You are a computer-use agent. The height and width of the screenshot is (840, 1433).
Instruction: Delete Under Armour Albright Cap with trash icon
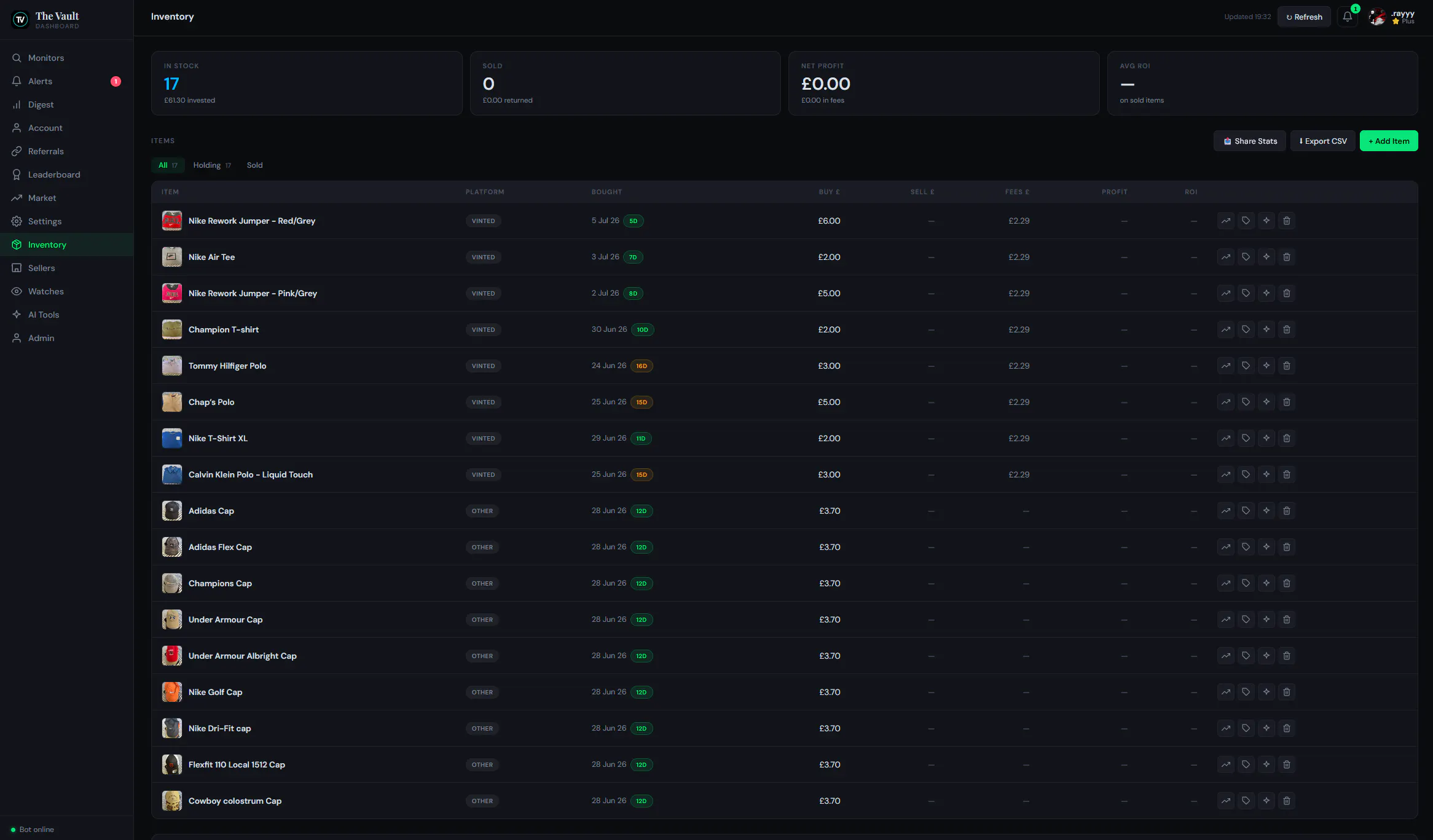coord(1286,656)
